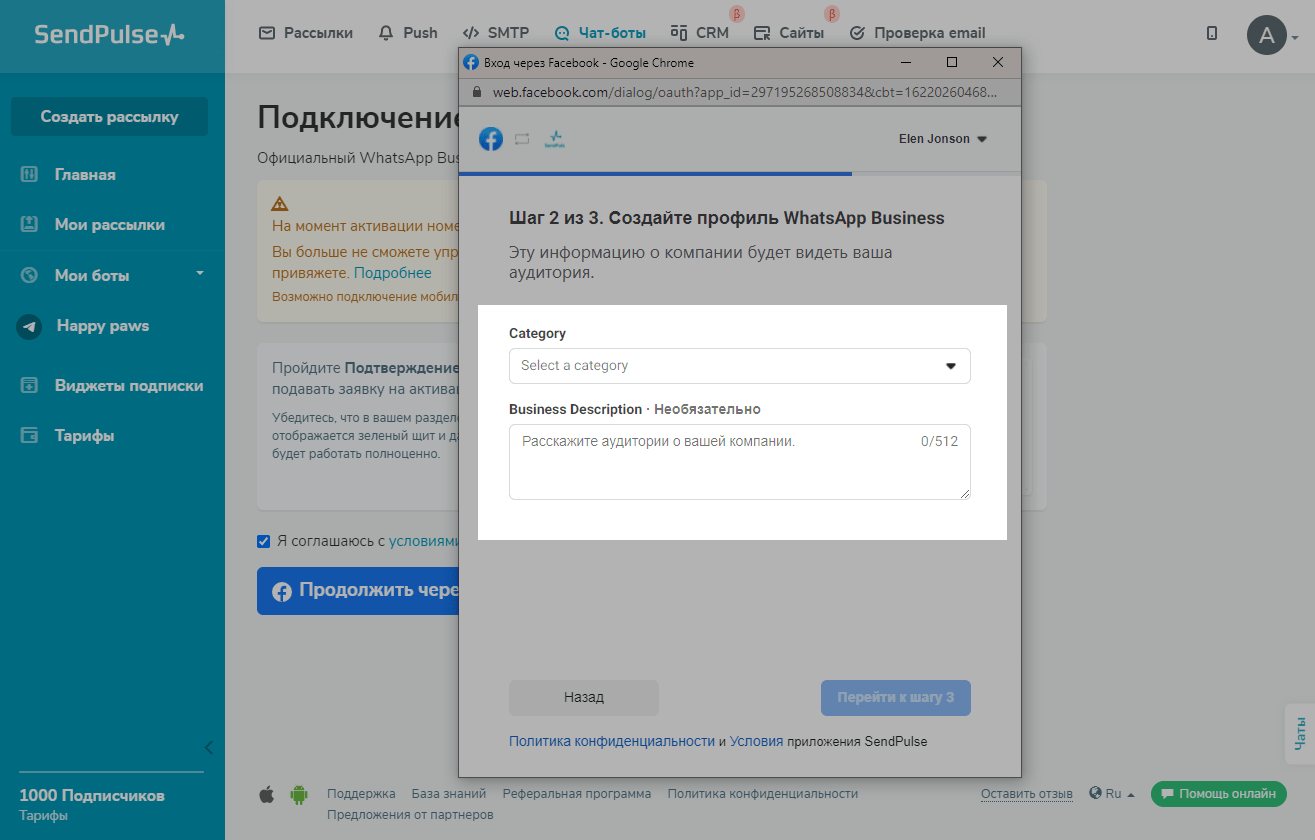Open the Ru language selector
Viewport: 1315px width, 840px height.
pos(1112,794)
